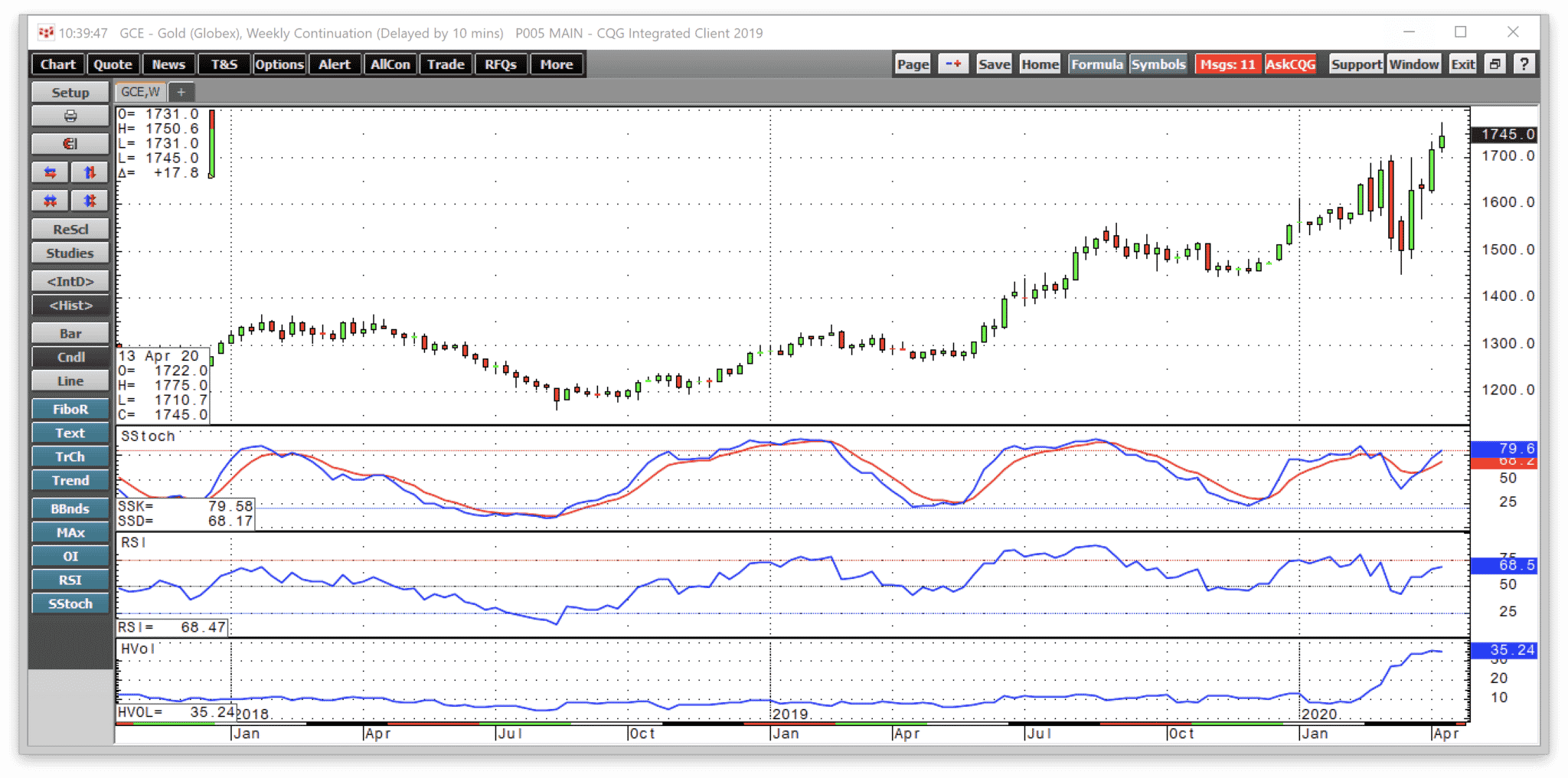
Task: Click the red magnet icon button
Action: [x=70, y=144]
